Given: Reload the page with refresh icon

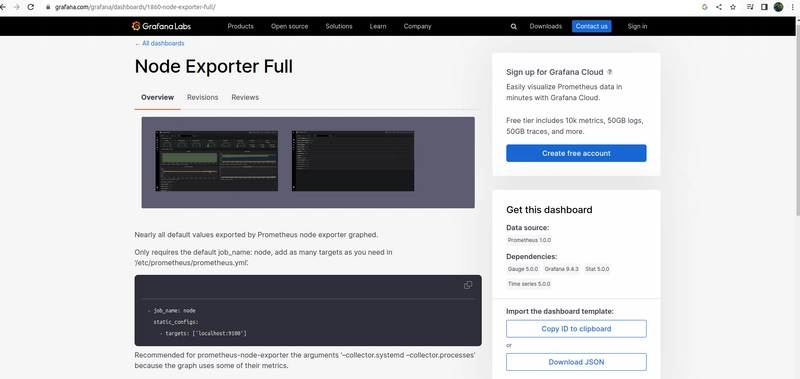Looking at the screenshot, I should [x=31, y=7].
